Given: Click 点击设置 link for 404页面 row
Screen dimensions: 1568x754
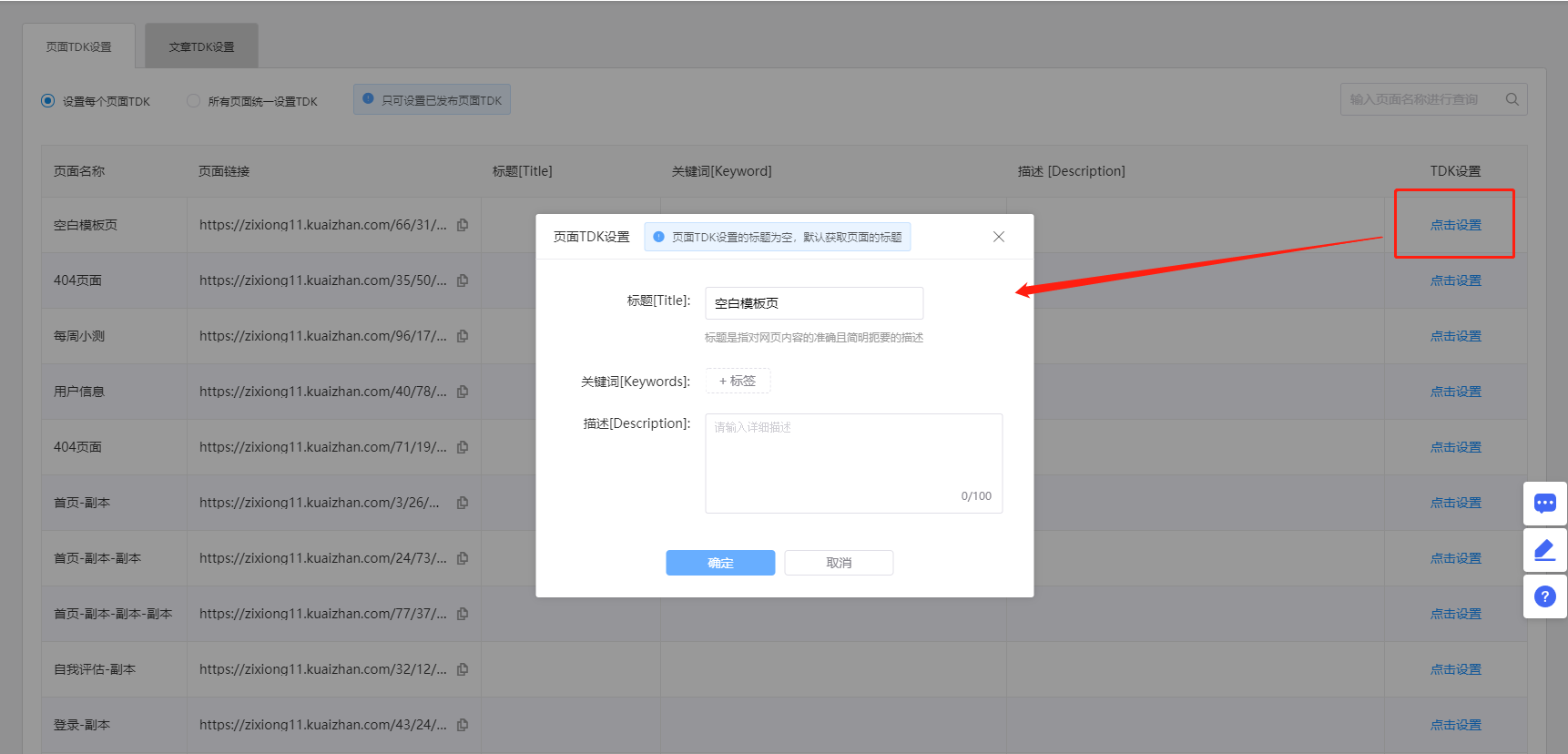Looking at the screenshot, I should point(1455,280).
